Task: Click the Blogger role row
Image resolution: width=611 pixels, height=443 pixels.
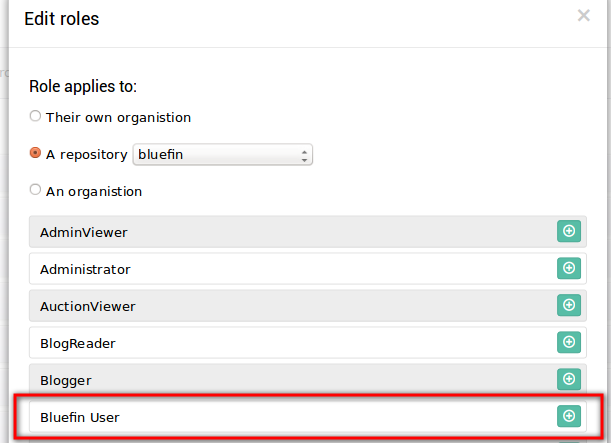Action: [308, 380]
